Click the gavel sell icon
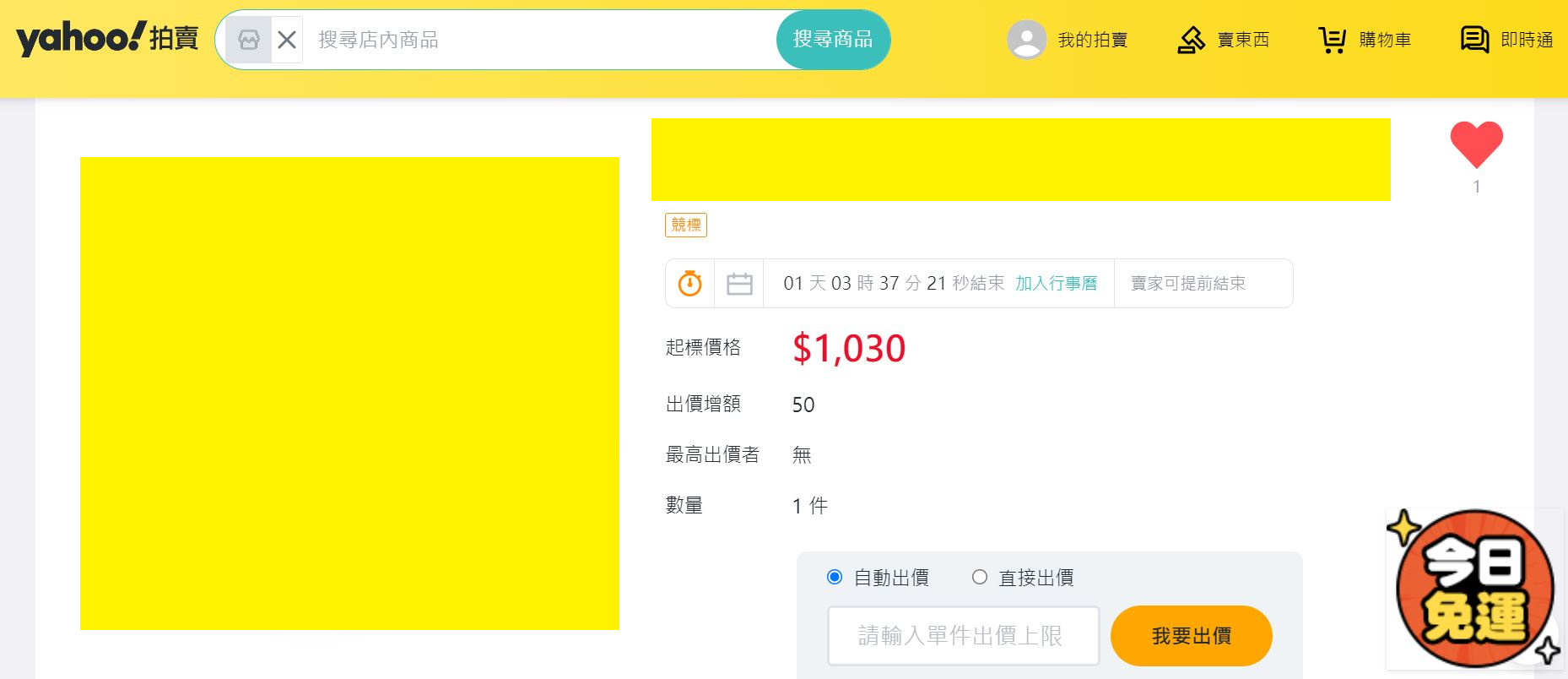This screenshot has height=679, width=1568. coord(1191,40)
